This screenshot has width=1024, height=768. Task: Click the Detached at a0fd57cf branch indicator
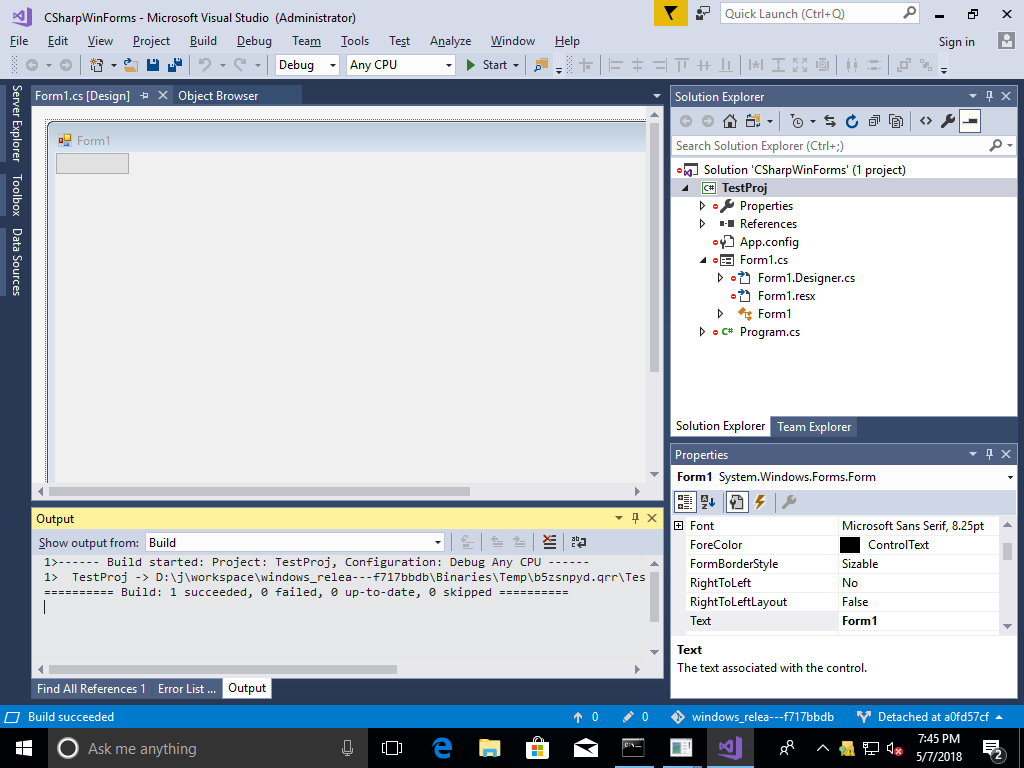pos(930,716)
